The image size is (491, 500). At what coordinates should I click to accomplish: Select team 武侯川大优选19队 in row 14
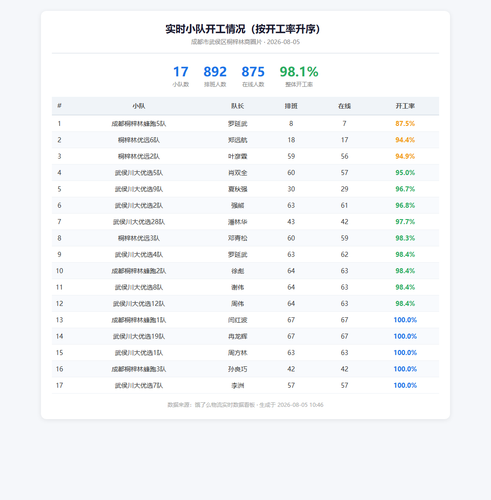(x=139, y=336)
